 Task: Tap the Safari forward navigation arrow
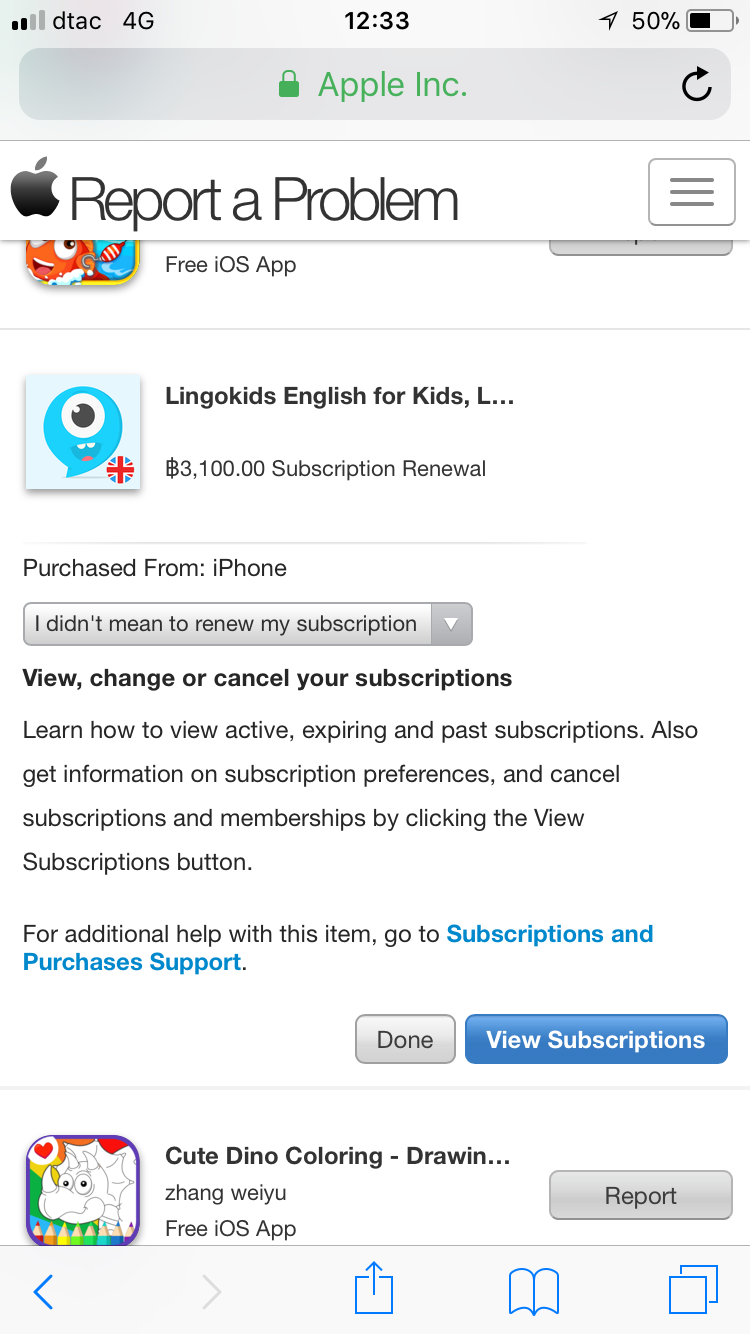211,1290
